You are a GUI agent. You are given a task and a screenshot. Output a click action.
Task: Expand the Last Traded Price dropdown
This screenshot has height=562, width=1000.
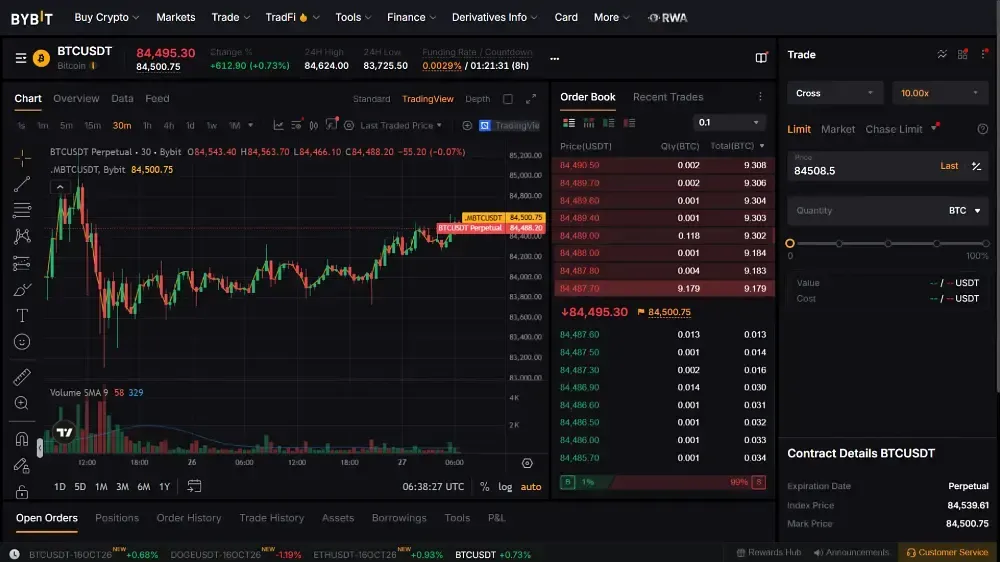[401, 126]
